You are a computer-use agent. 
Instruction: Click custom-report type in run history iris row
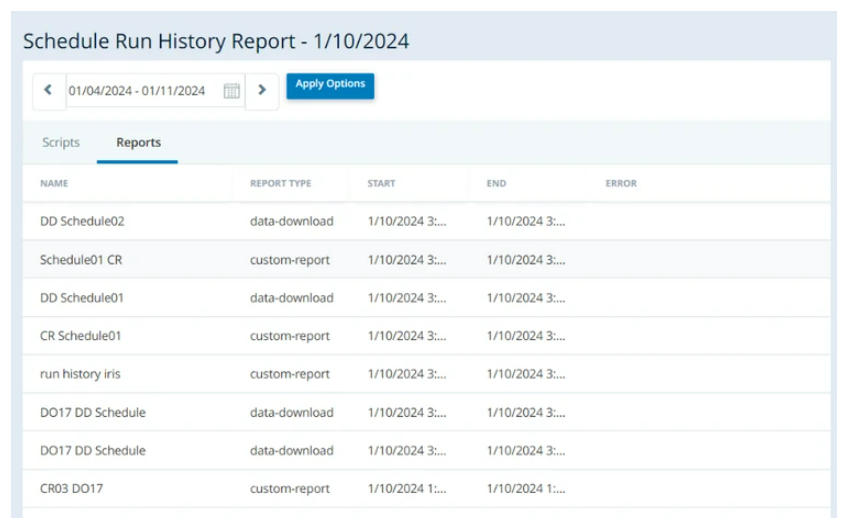click(x=290, y=374)
